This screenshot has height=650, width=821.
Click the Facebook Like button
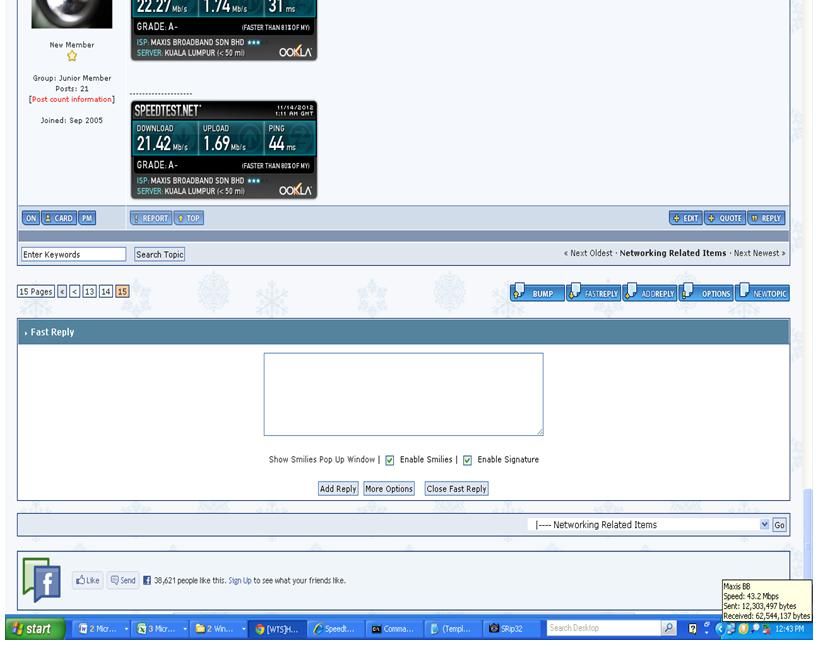(88, 580)
